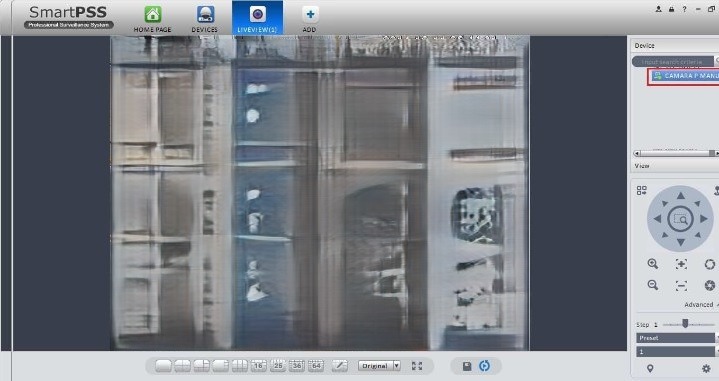719x381 pixels.
Task: Click the focus plus icon
Action: (681, 264)
